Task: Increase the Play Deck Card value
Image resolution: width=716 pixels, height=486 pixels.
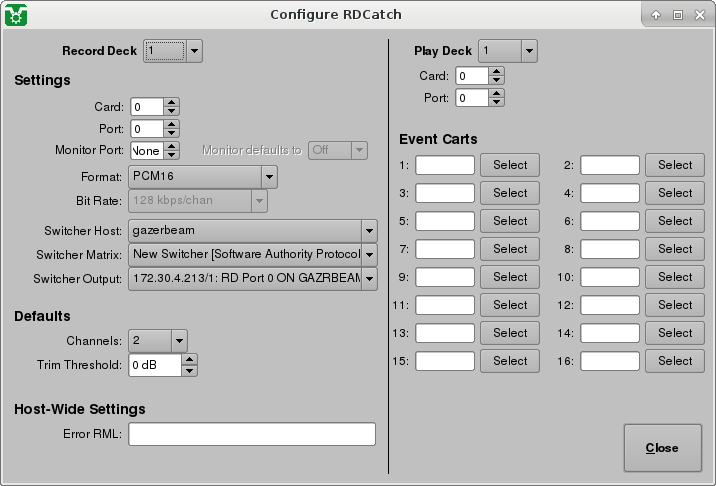Action: point(497,71)
